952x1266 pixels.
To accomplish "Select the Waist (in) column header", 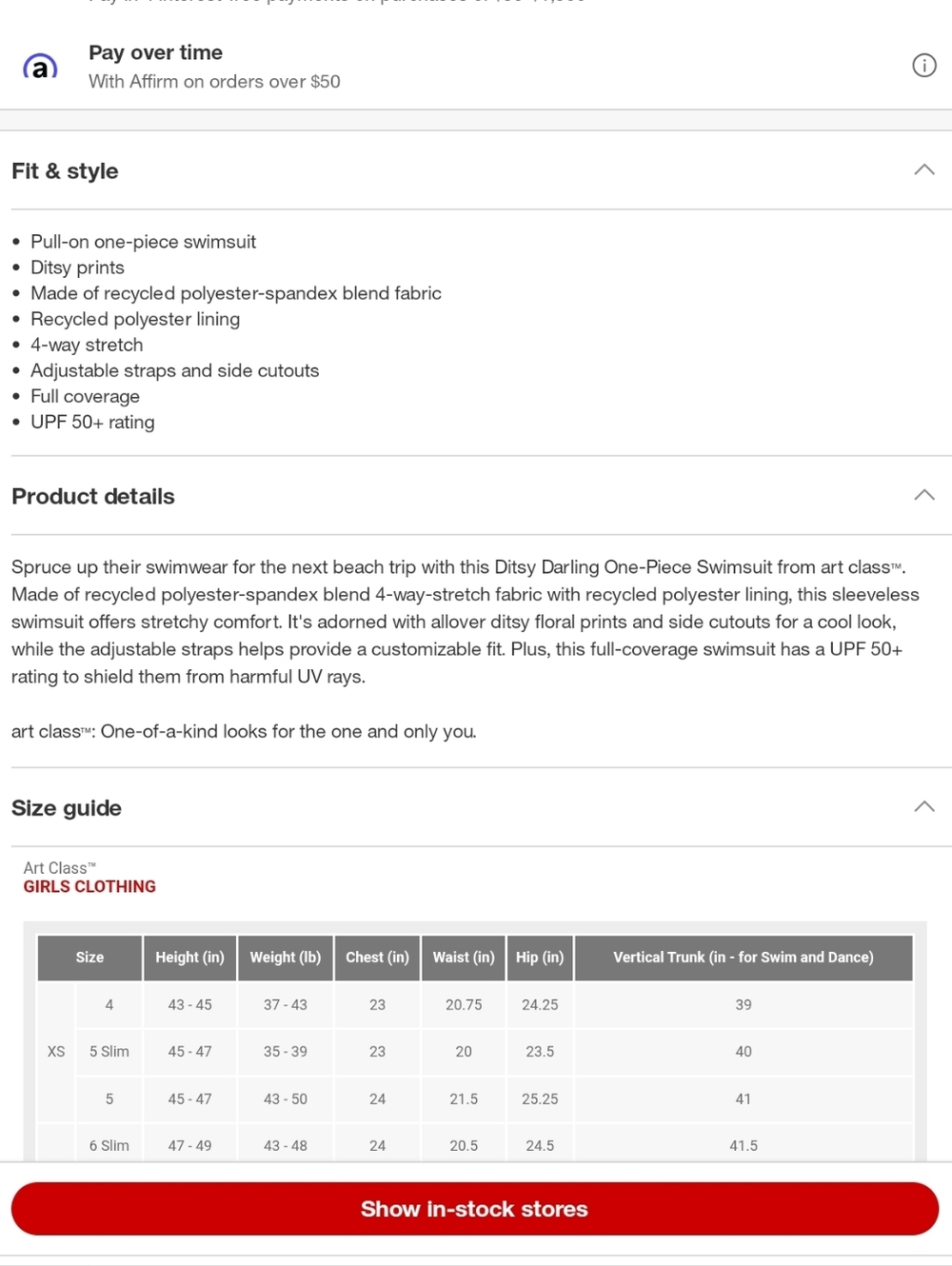I will [x=464, y=958].
